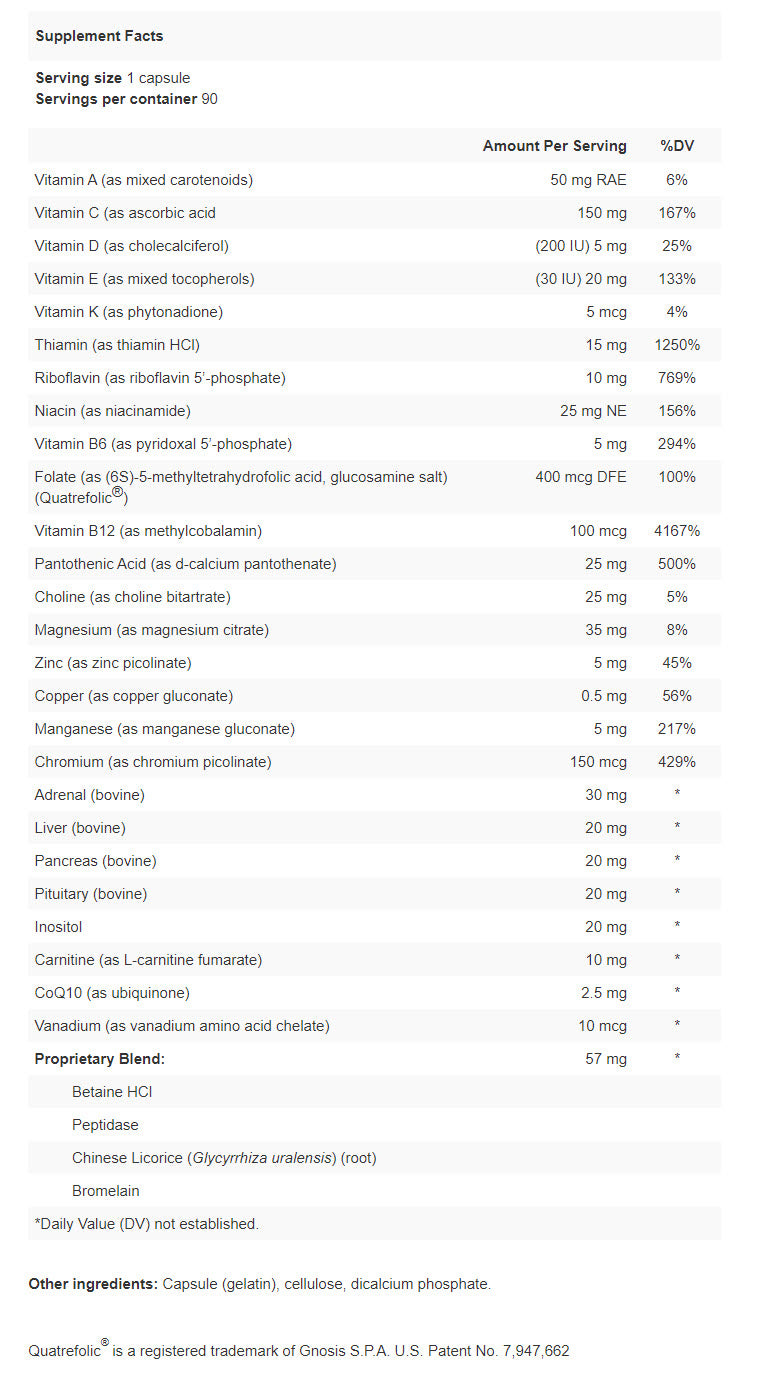Click the Vitamin B12 methylcobalamin label

coord(148,531)
